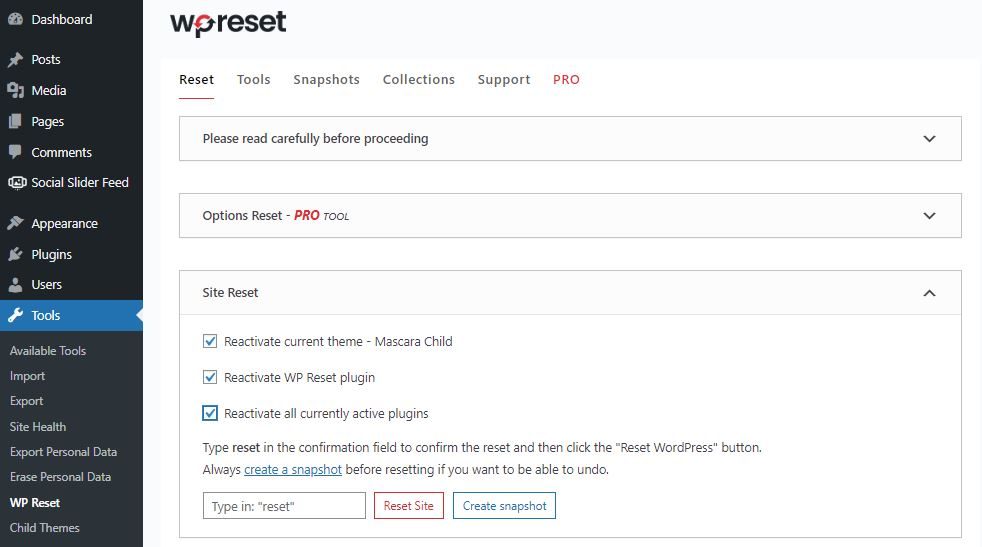The image size is (982, 547).
Task: Click the Users person icon
Action: [15, 285]
